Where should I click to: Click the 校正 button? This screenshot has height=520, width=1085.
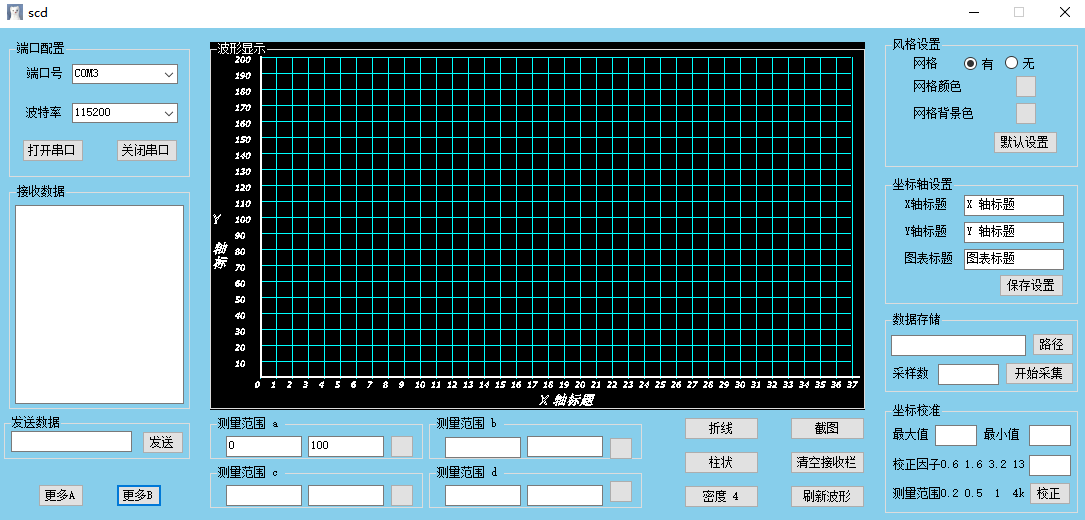[x=1050, y=494]
